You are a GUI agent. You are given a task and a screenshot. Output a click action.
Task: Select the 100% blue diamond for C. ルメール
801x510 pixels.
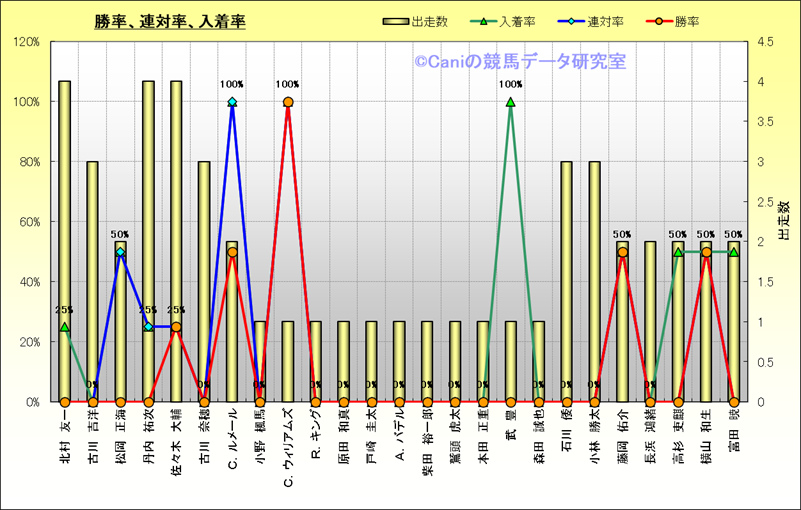[232, 102]
